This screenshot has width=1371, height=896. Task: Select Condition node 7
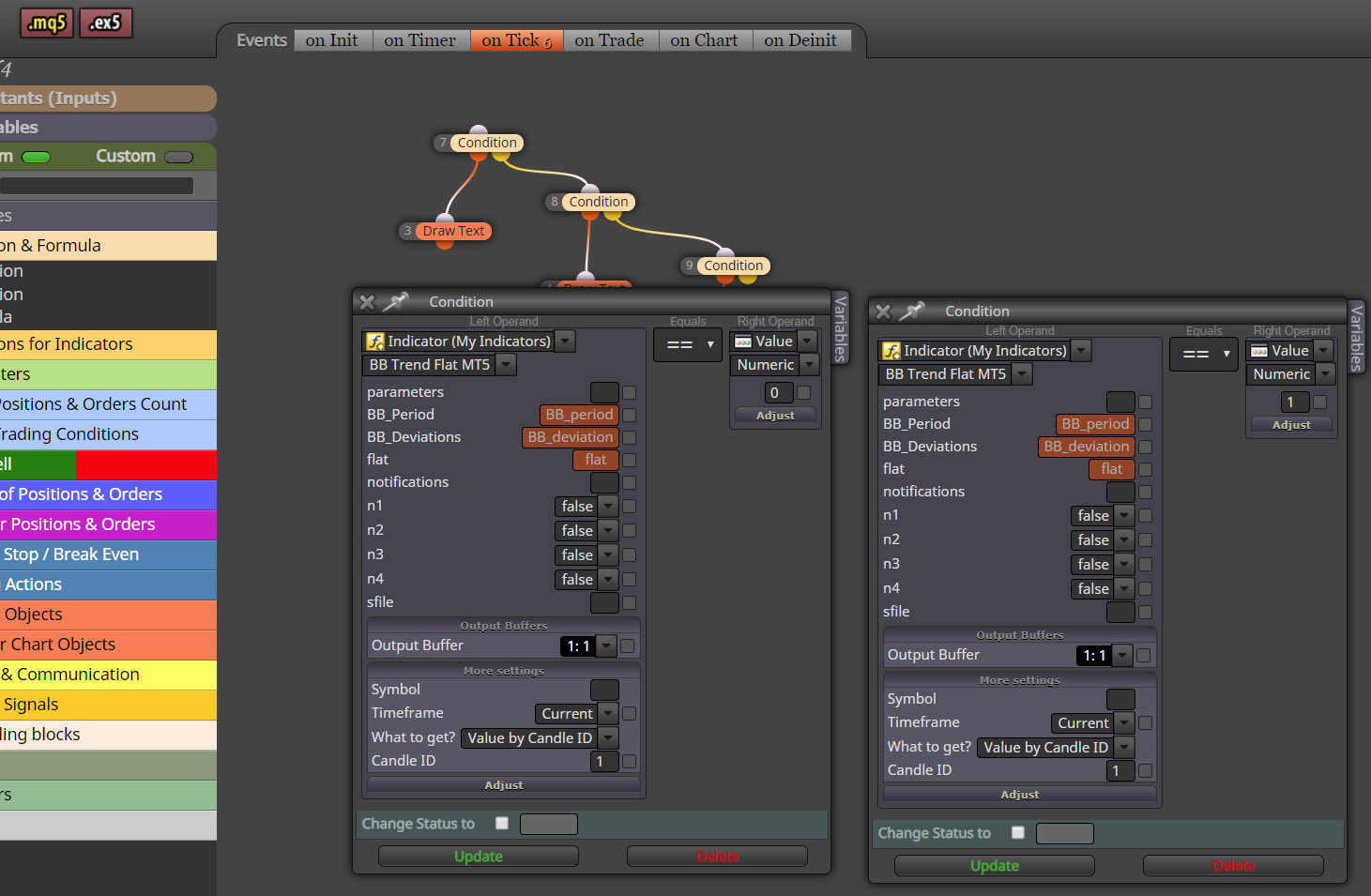(x=487, y=143)
